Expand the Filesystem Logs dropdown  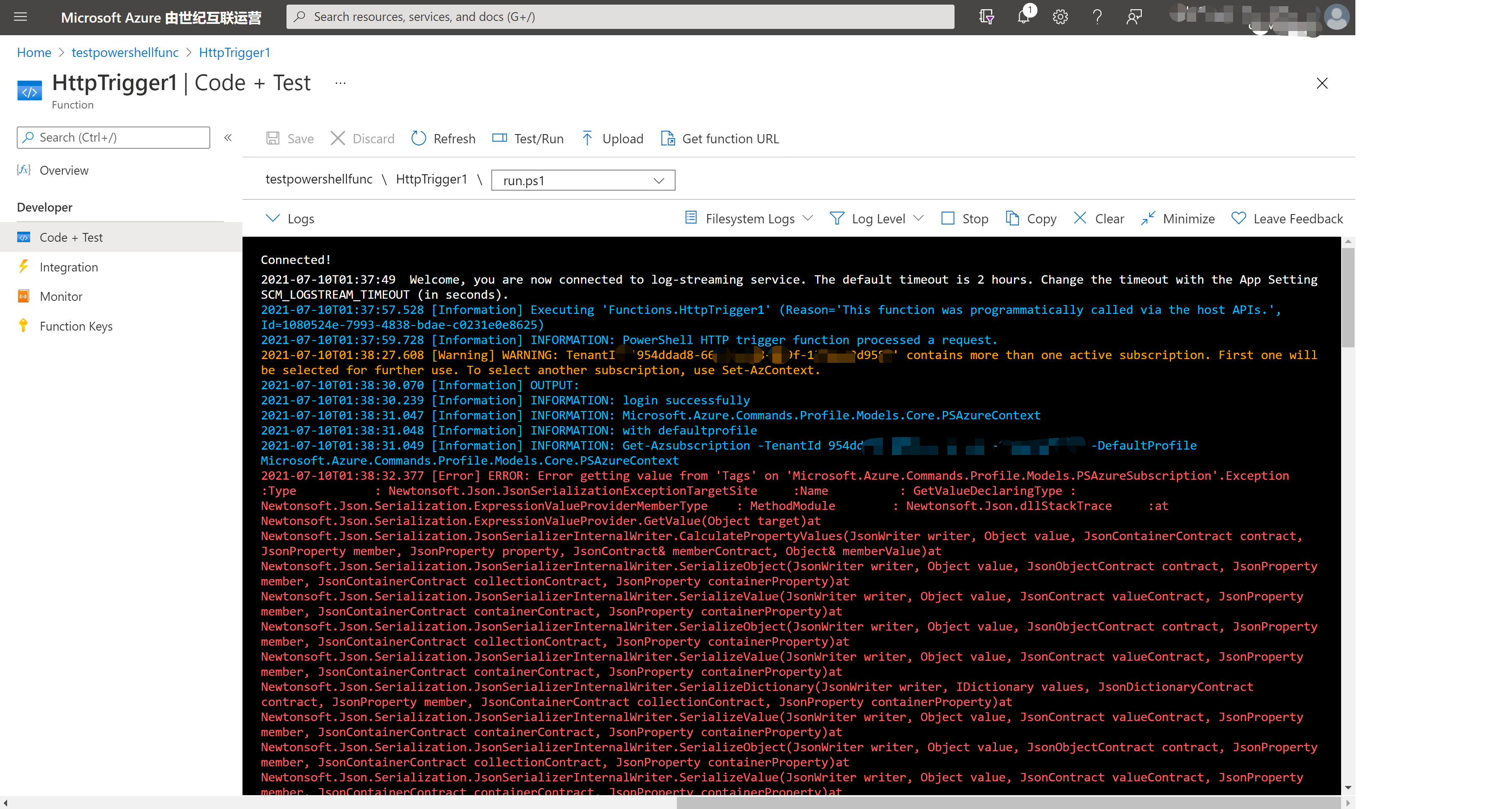(750, 218)
